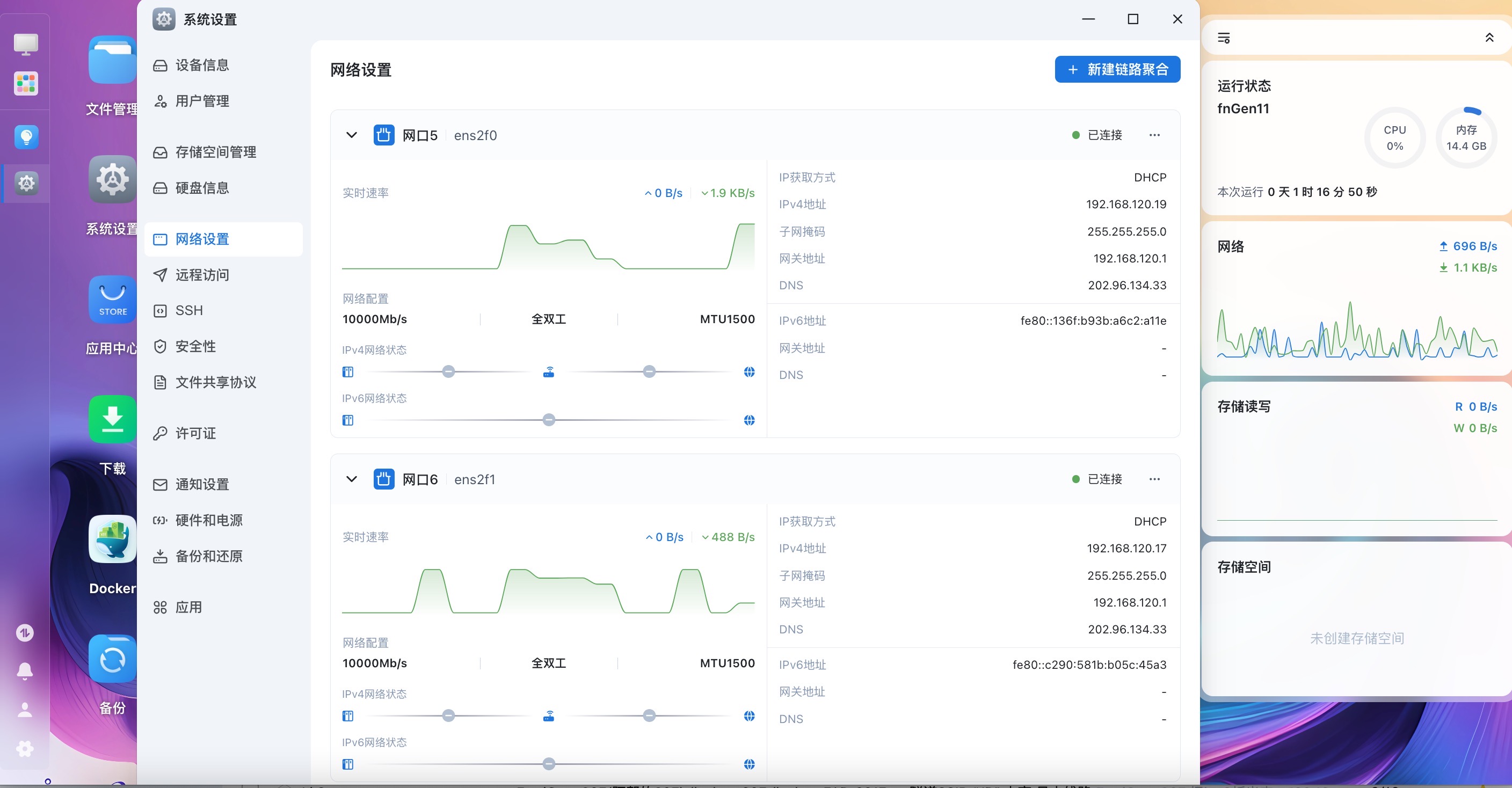
Task: Open app grid launcher in dock
Action: (26, 83)
